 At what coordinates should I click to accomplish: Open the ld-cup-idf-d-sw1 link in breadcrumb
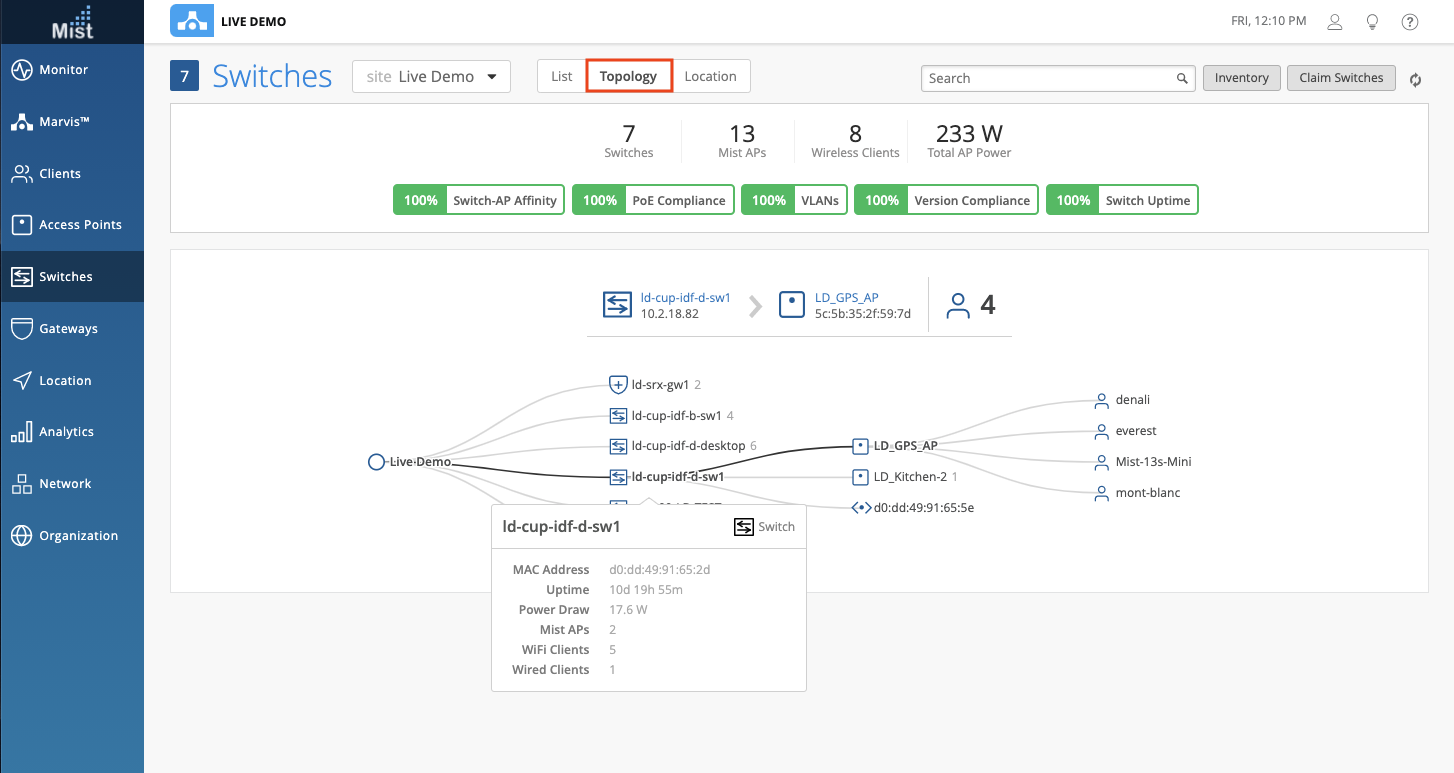click(x=685, y=297)
